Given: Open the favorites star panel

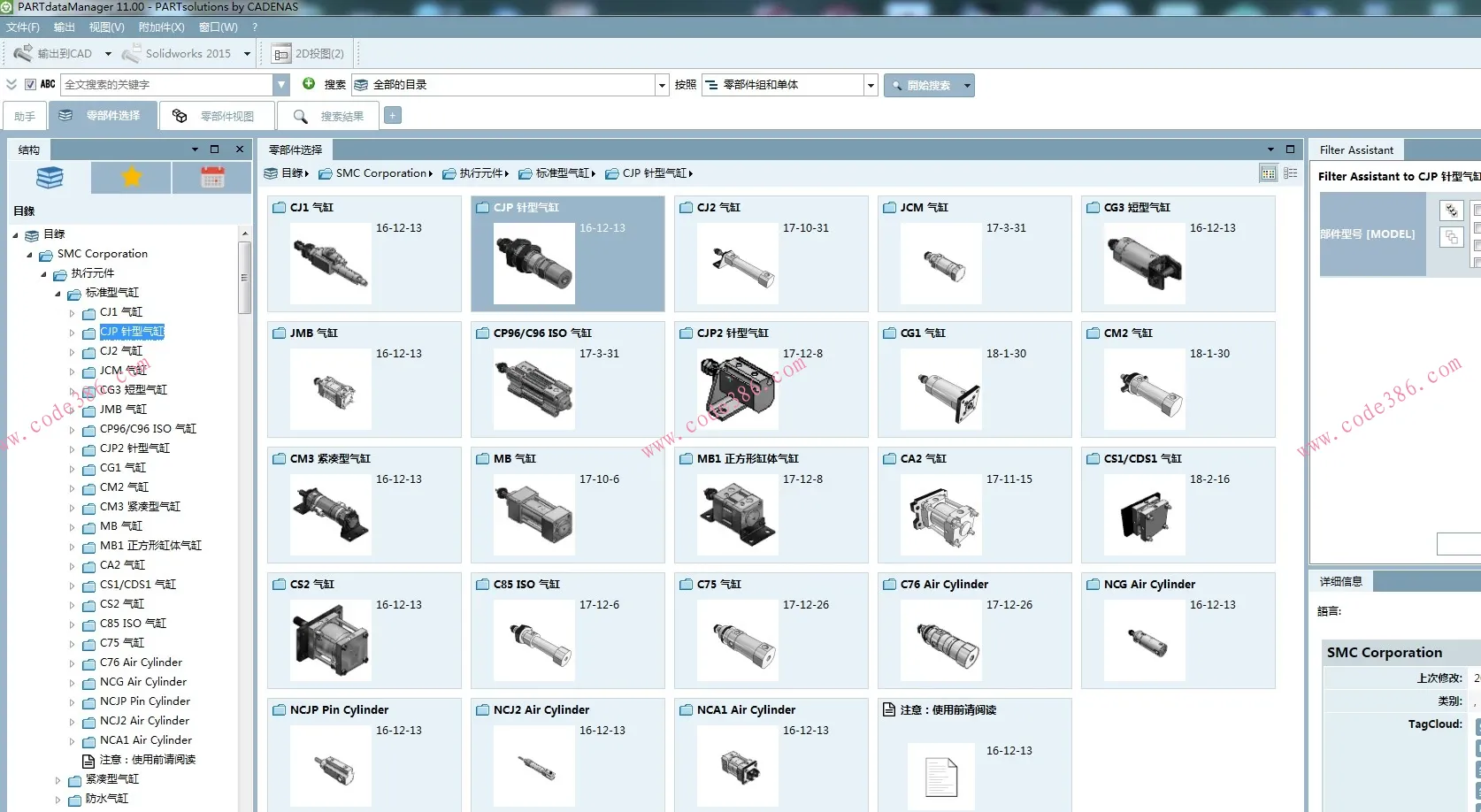Looking at the screenshot, I should coord(131,178).
